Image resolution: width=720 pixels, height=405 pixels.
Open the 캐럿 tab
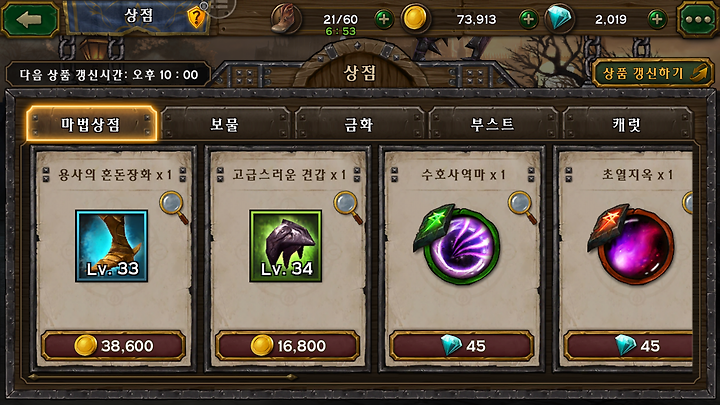coord(627,124)
